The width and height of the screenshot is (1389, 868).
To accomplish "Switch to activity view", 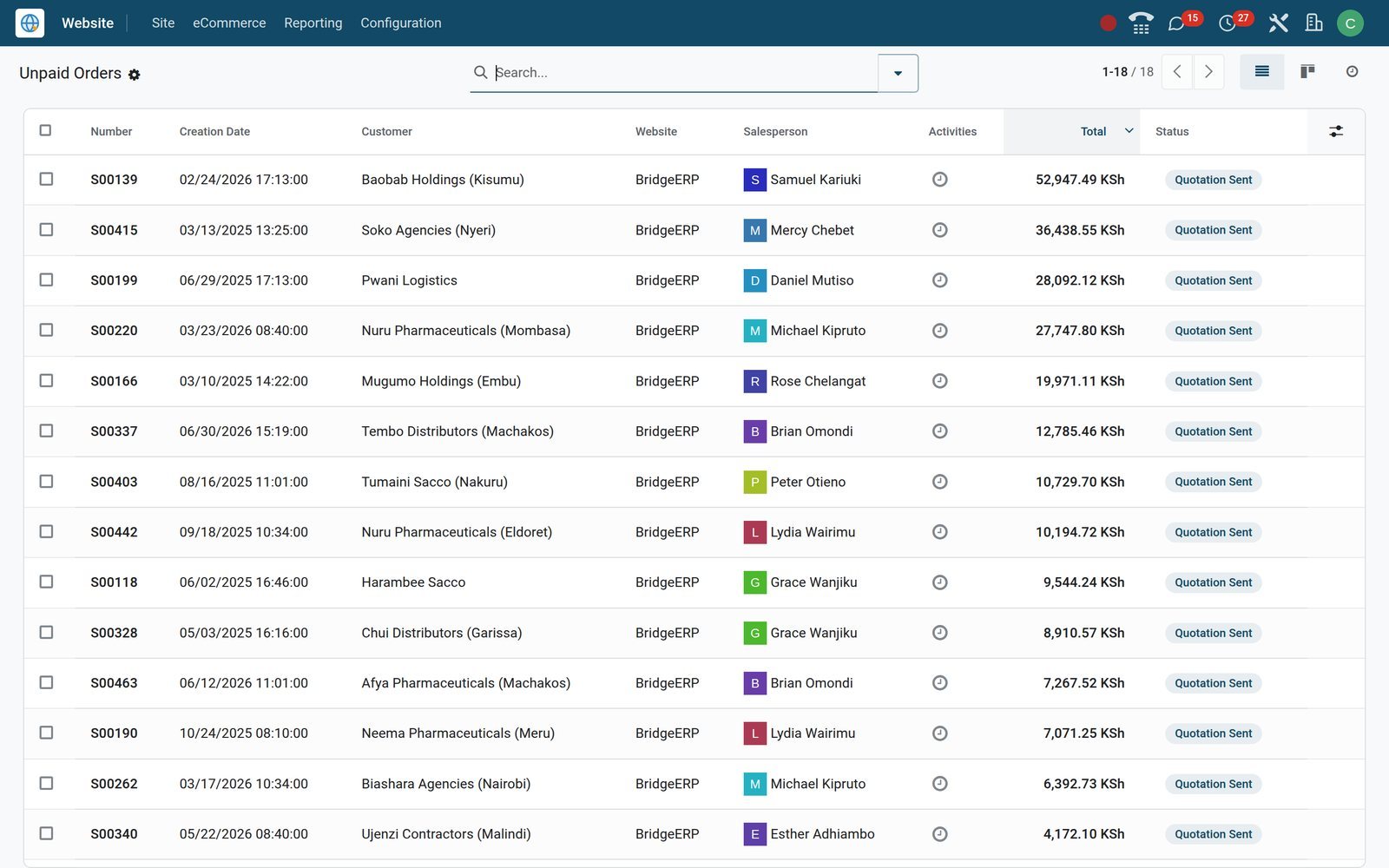I will click(1352, 71).
